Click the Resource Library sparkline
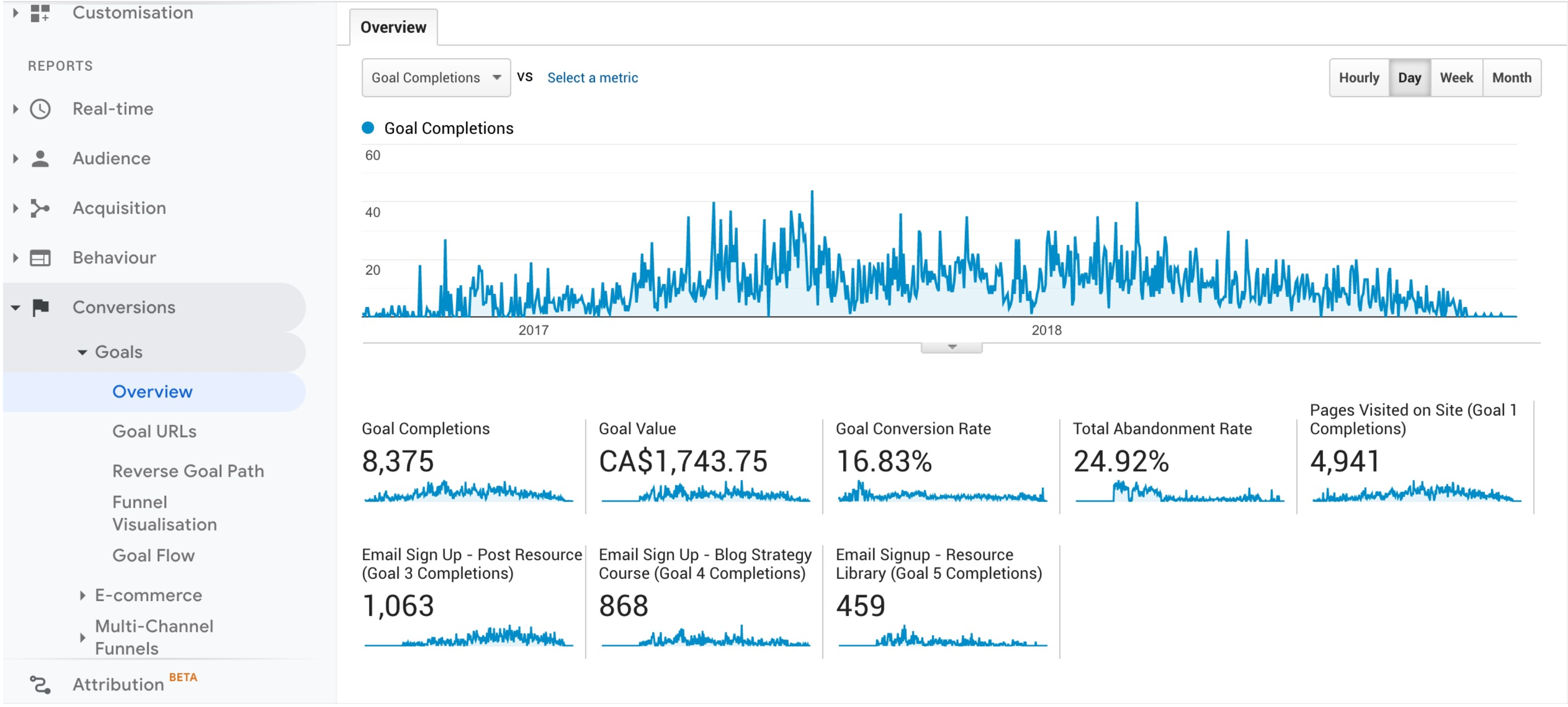1568x707 pixels. (942, 636)
